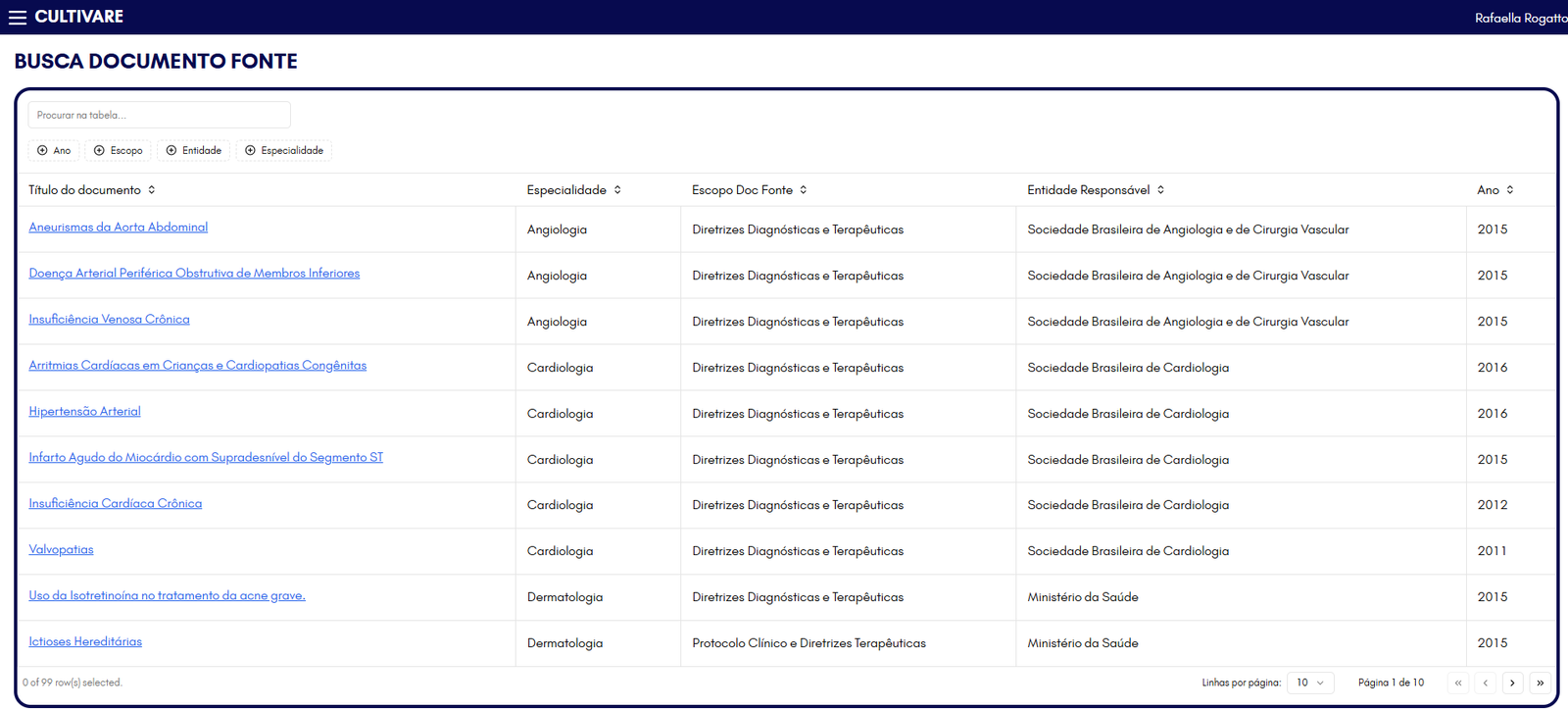Sort by Entidade Responsável column

click(x=1095, y=190)
